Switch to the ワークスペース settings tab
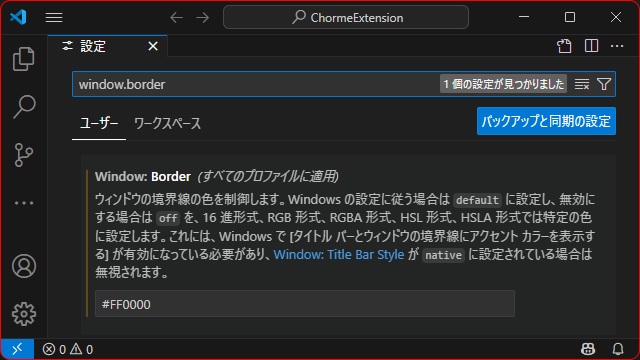This screenshot has width=640, height=360. click(x=167, y=123)
